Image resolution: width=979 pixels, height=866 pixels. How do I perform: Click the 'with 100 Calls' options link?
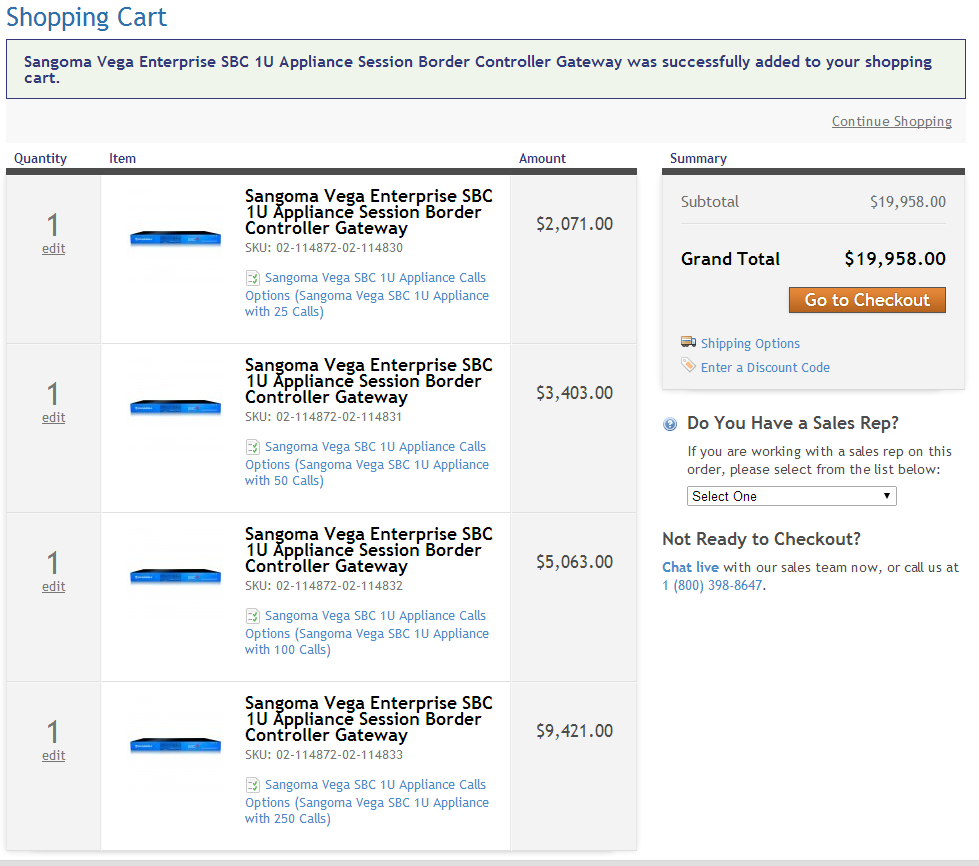point(367,632)
